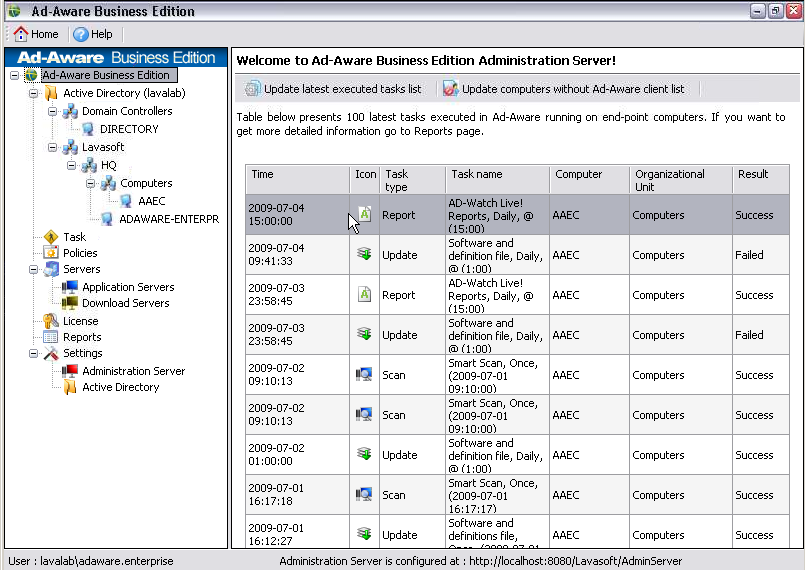Sort by the Time column header
This screenshot has width=805, height=570.
tap(298, 180)
